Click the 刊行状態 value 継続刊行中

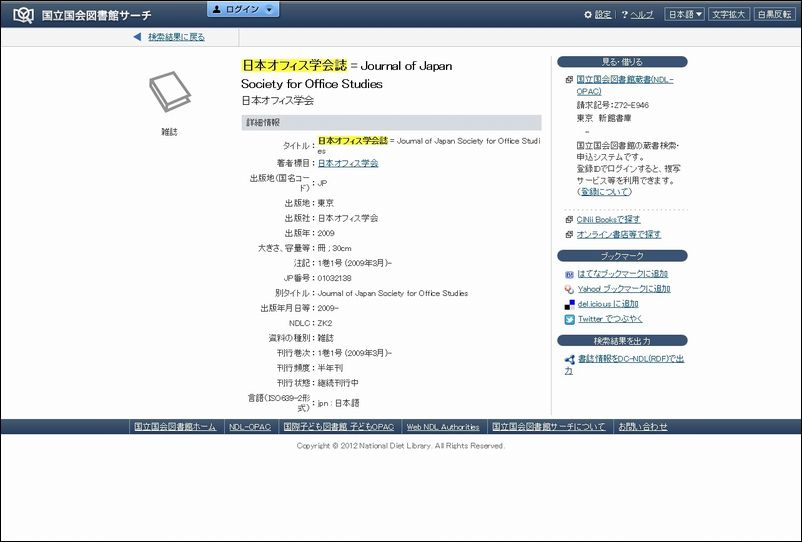(338, 383)
